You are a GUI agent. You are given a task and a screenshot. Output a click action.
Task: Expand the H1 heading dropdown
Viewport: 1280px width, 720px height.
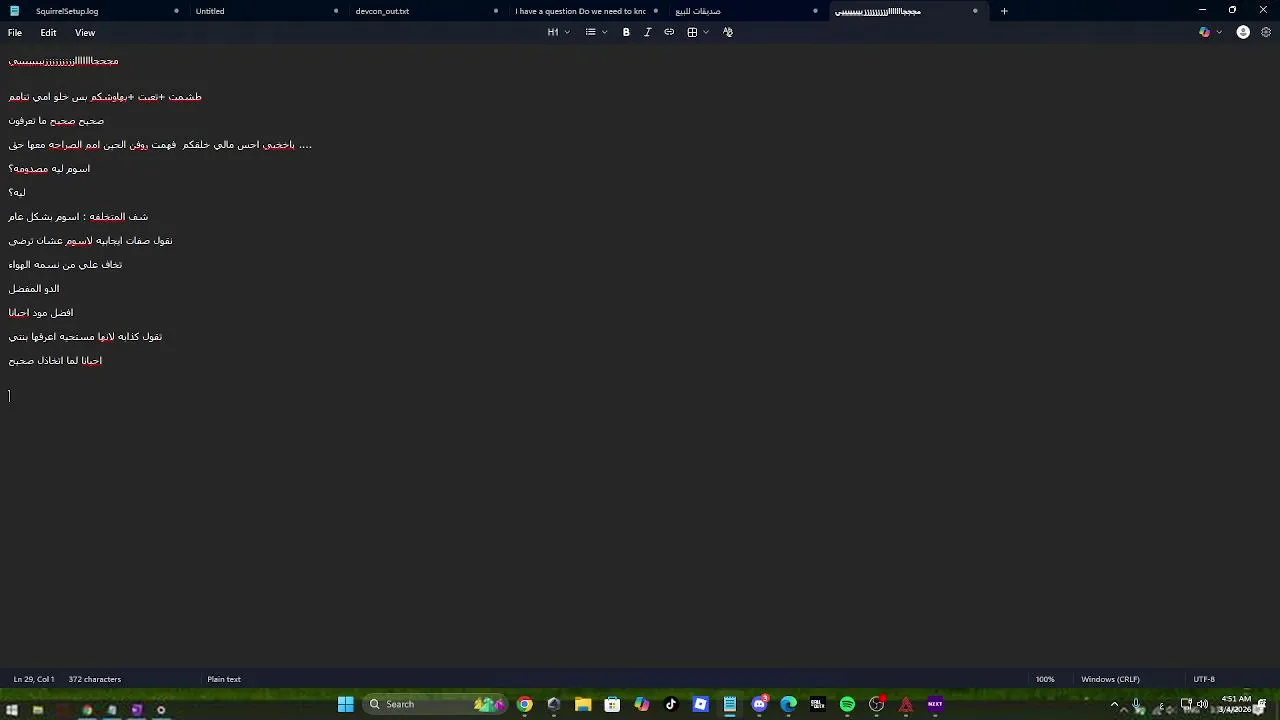(x=558, y=32)
